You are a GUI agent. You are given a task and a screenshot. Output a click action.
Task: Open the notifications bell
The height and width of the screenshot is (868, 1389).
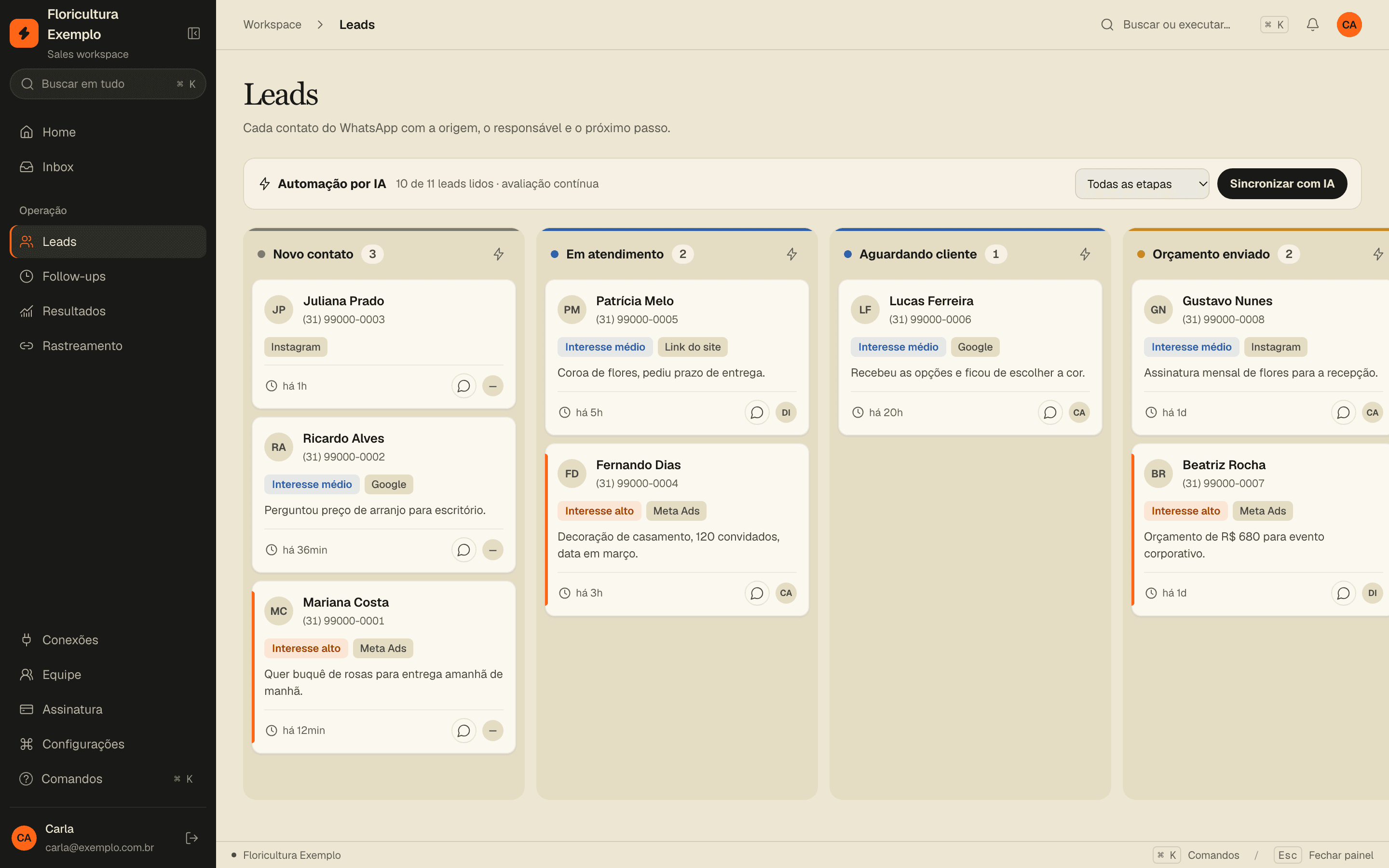click(1313, 25)
